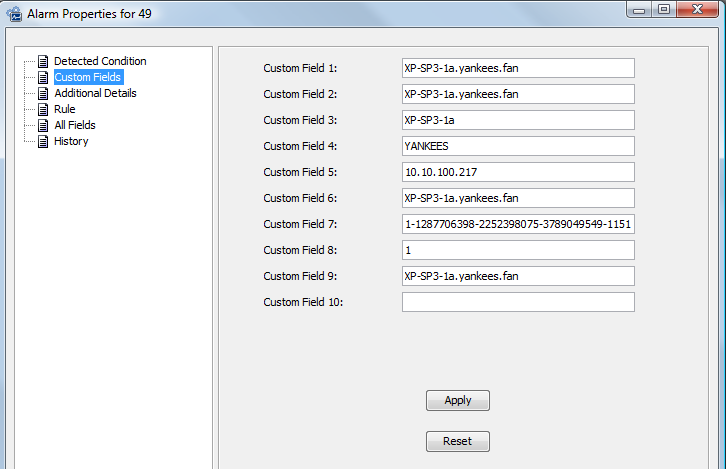
Task: Focus the Custom Field 9 input
Action: (518, 276)
